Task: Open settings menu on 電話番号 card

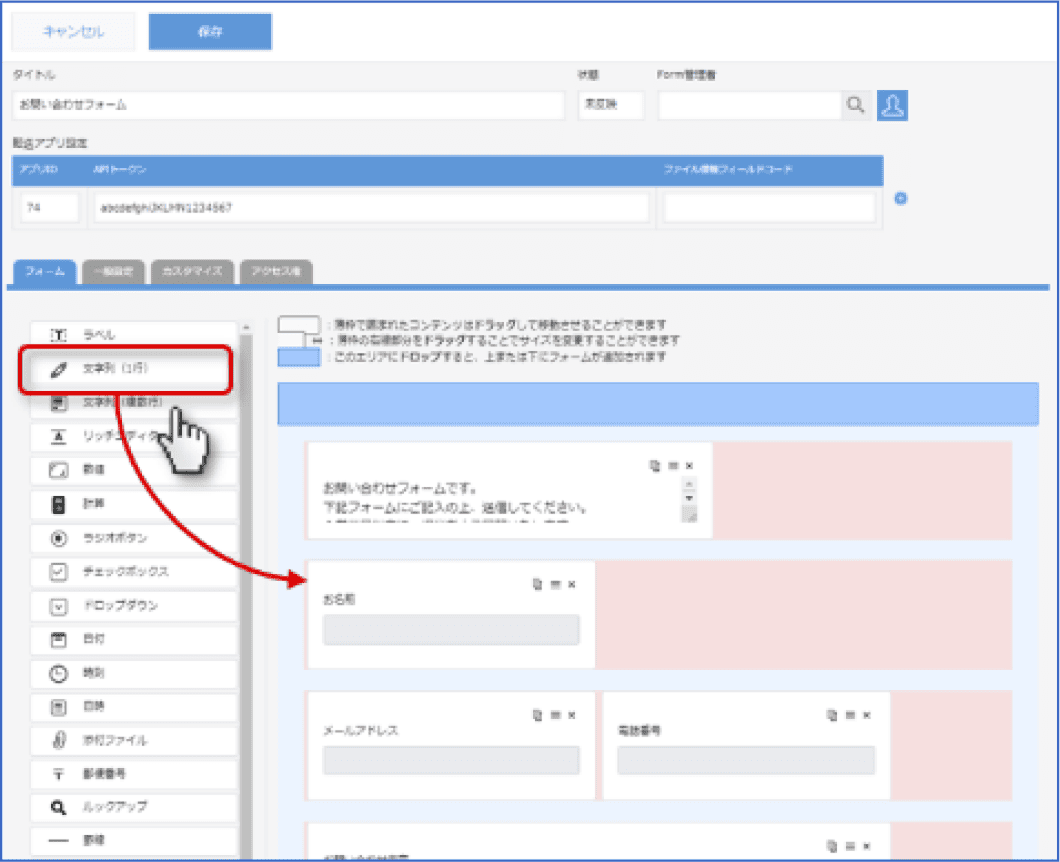Action: (850, 715)
